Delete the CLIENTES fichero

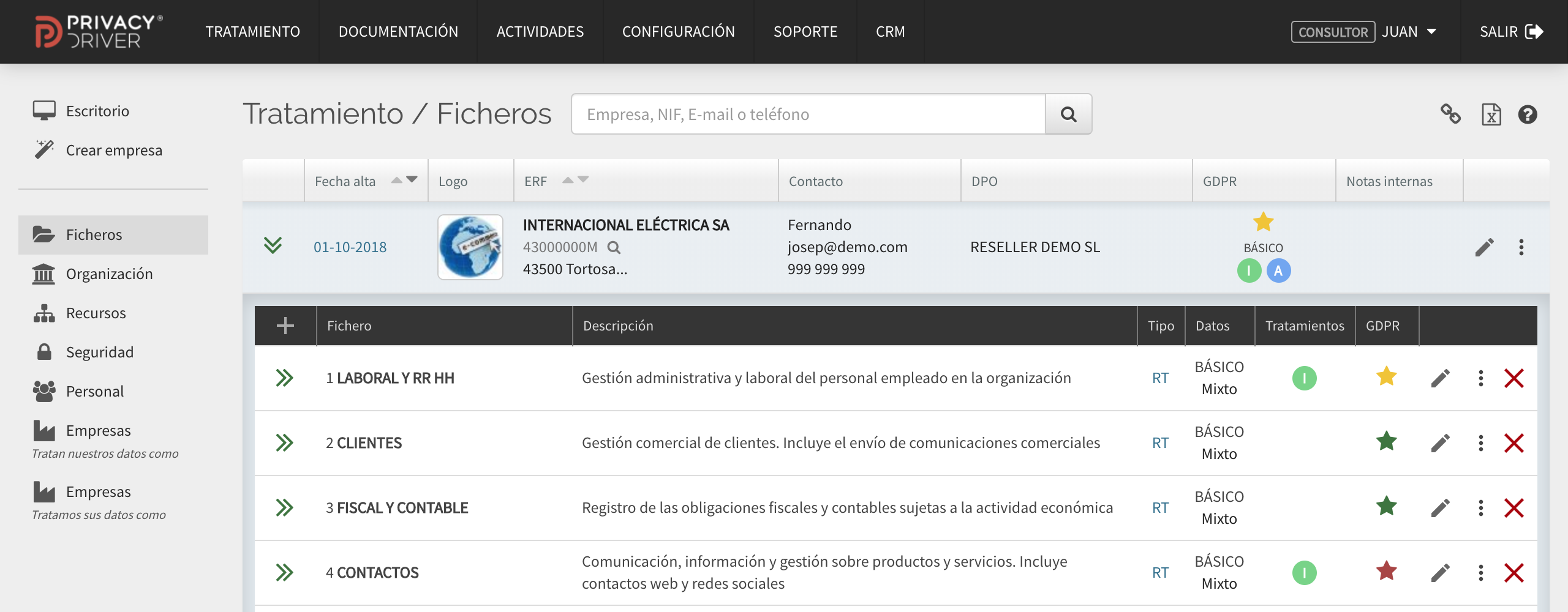(1513, 443)
